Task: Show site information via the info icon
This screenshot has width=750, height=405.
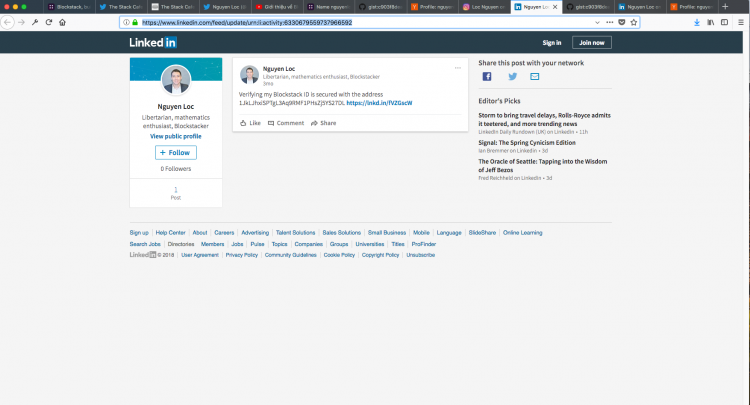Action: (126, 22)
